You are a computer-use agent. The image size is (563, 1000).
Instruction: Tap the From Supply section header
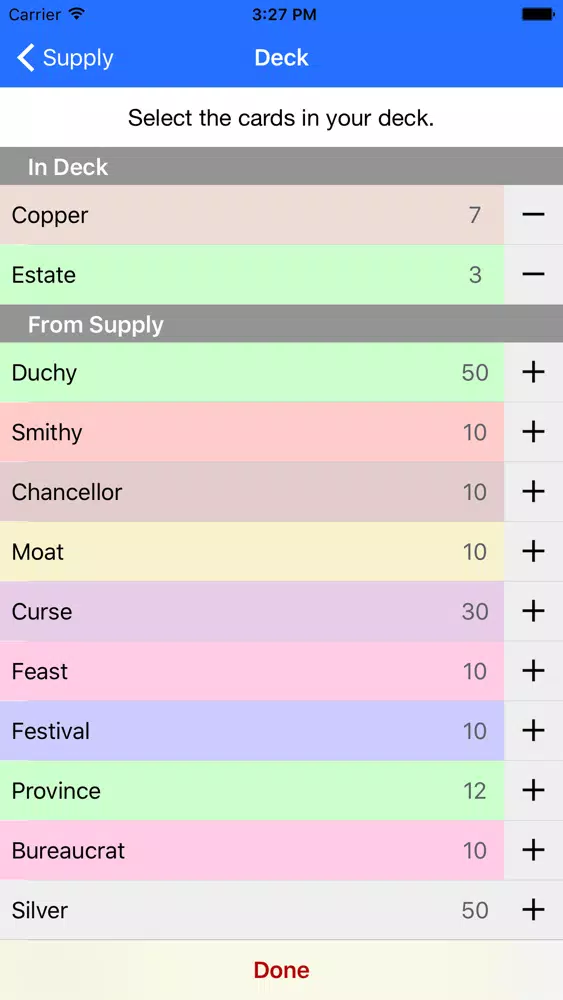(281, 324)
